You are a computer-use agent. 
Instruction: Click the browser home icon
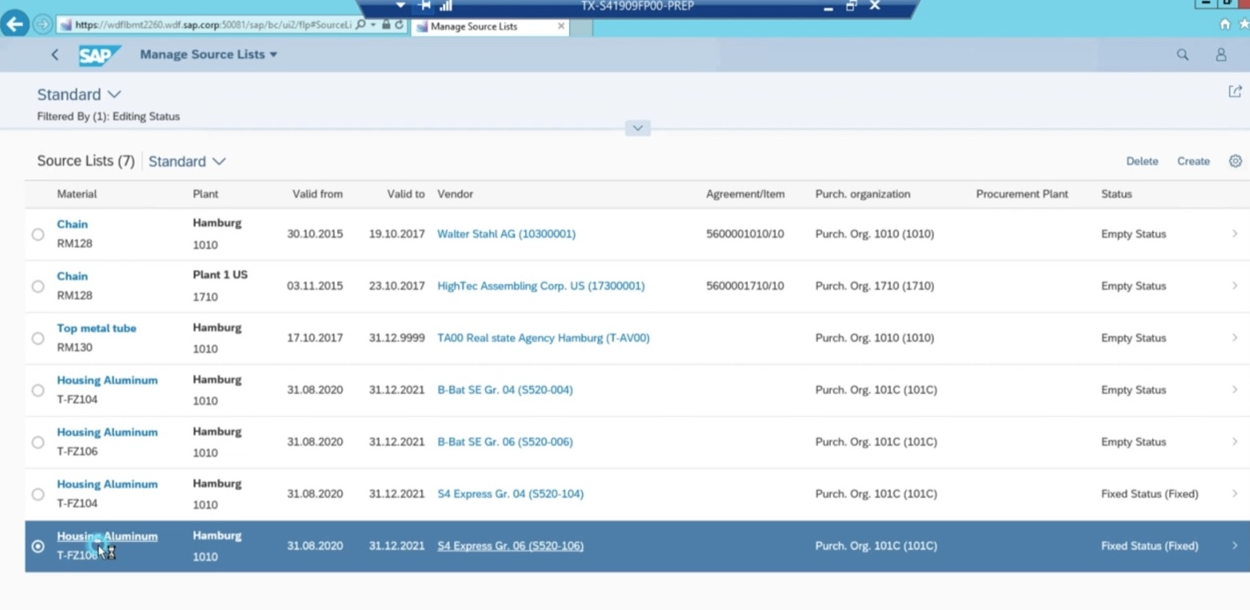1225,24
